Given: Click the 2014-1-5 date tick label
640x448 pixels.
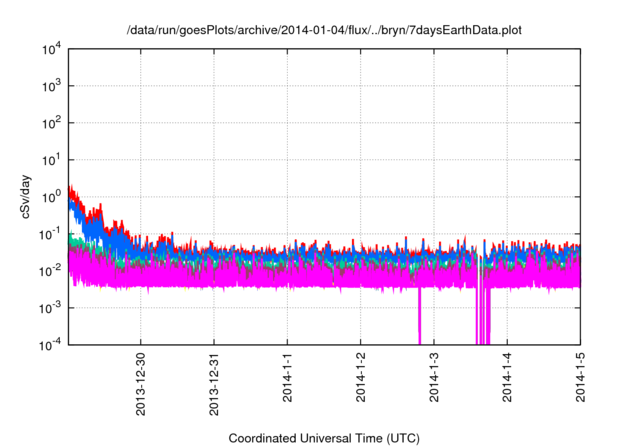Looking at the screenshot, I should click(580, 377).
